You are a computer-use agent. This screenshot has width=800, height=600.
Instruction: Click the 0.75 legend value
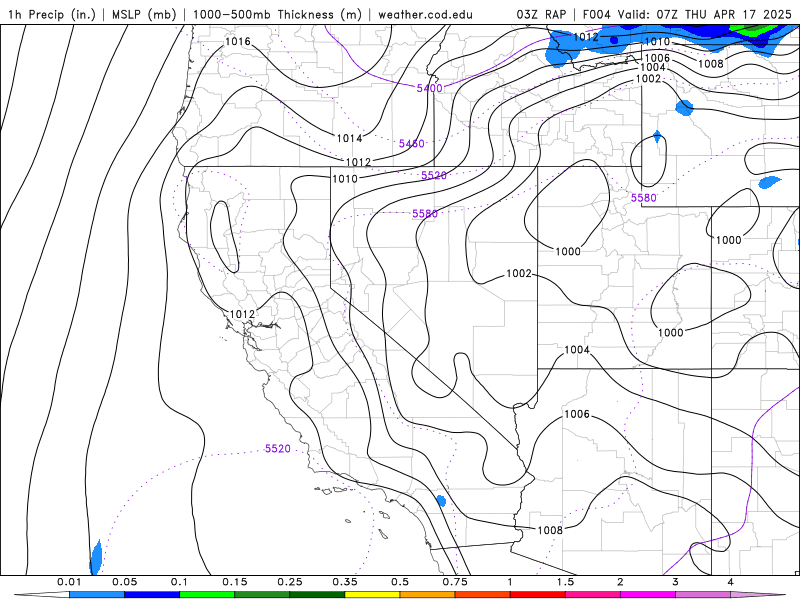455,582
